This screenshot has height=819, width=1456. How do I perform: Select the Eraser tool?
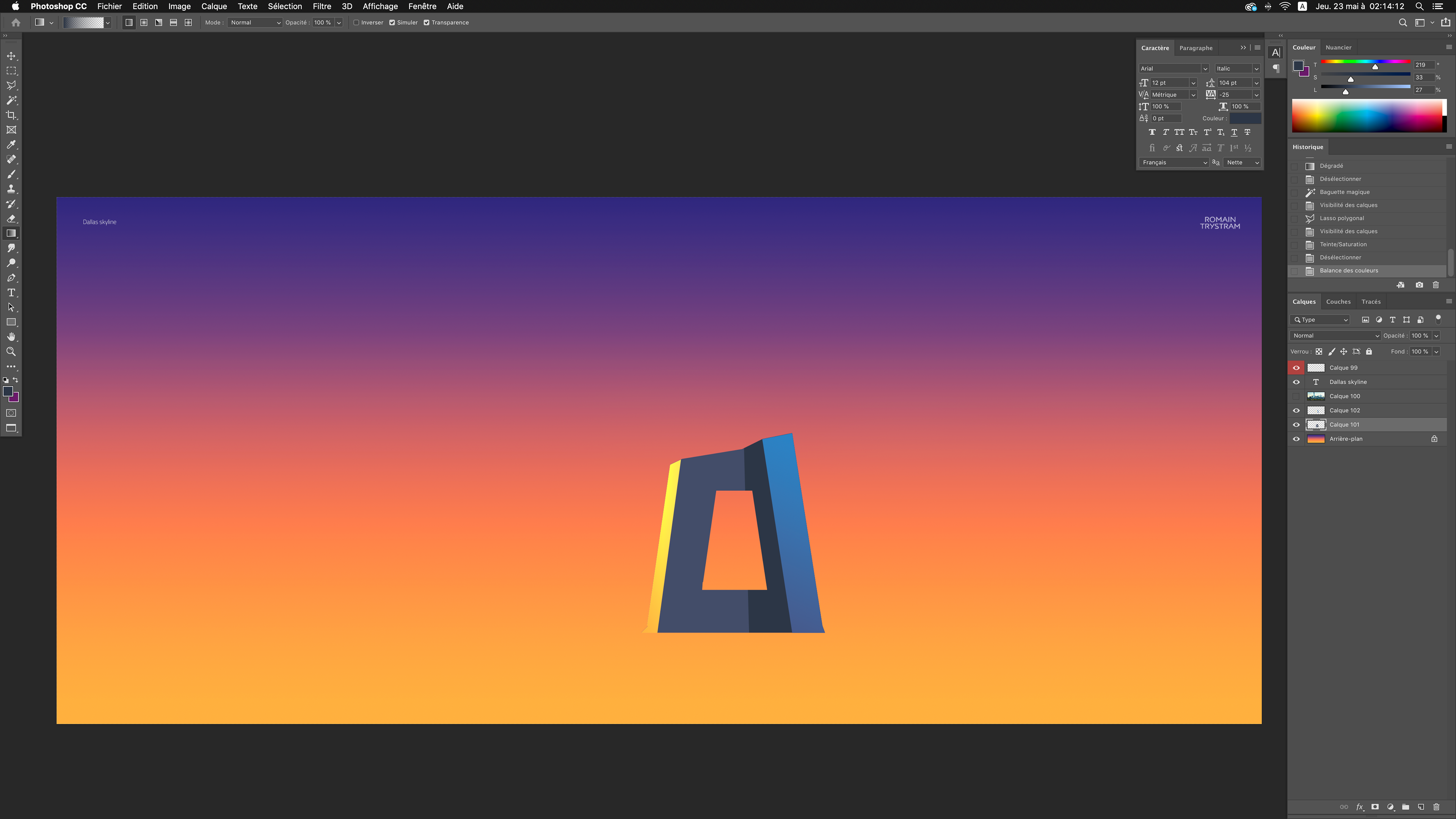[11, 219]
